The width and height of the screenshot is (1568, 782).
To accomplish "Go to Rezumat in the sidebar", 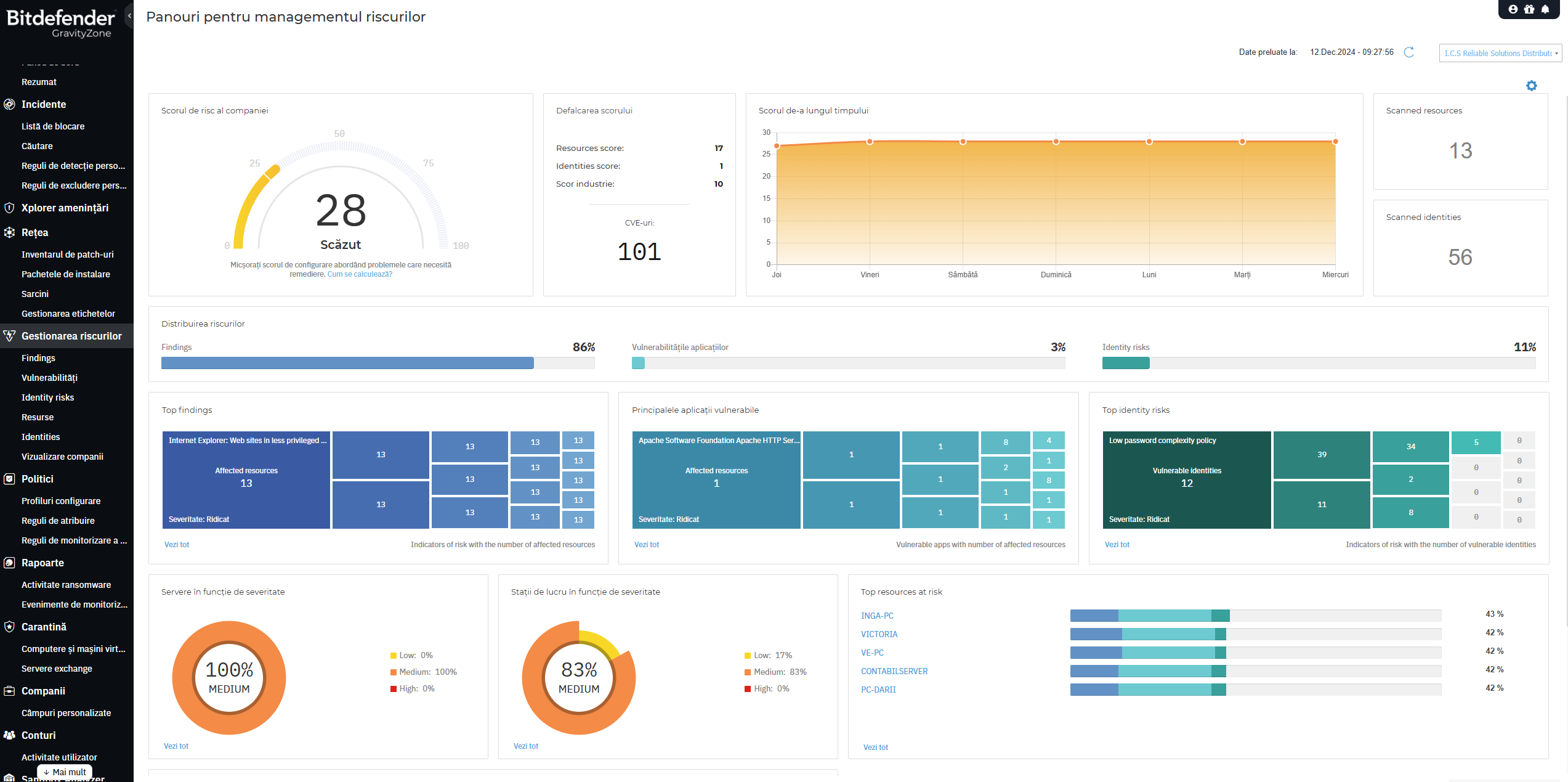I will [39, 82].
